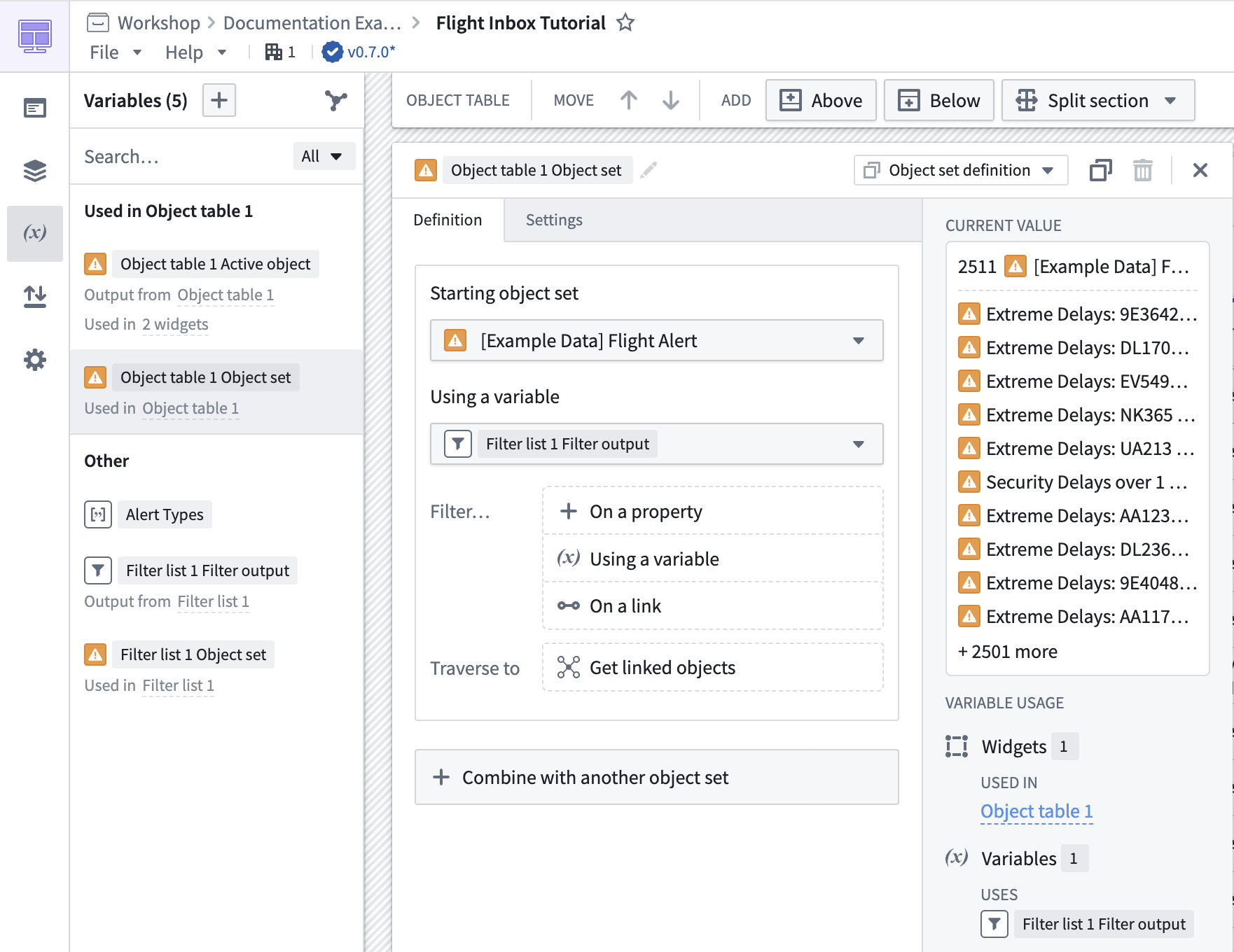Open the Settings gear in sidebar

[x=34, y=360]
